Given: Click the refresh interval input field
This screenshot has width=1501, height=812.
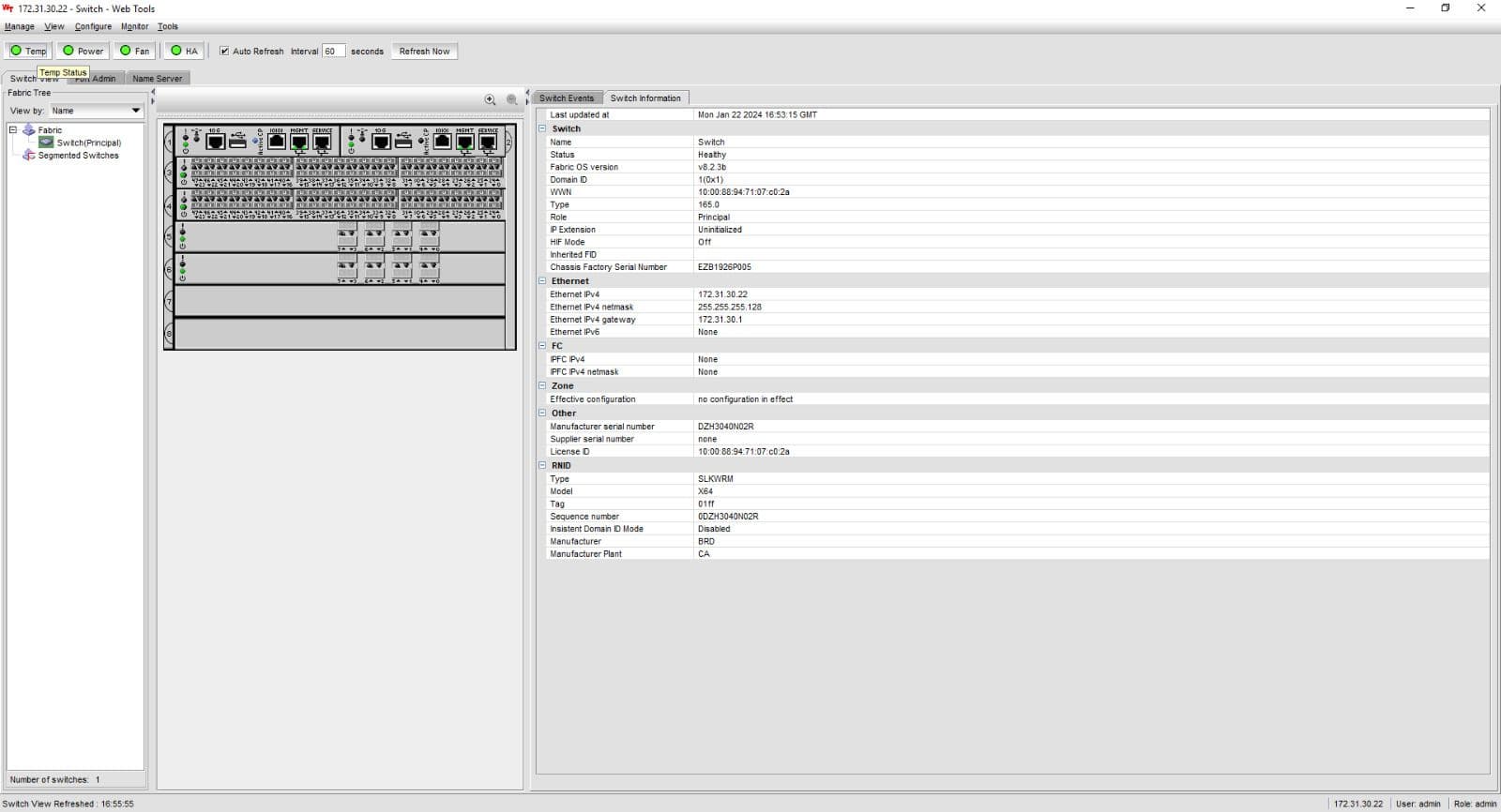Looking at the screenshot, I should tap(333, 51).
